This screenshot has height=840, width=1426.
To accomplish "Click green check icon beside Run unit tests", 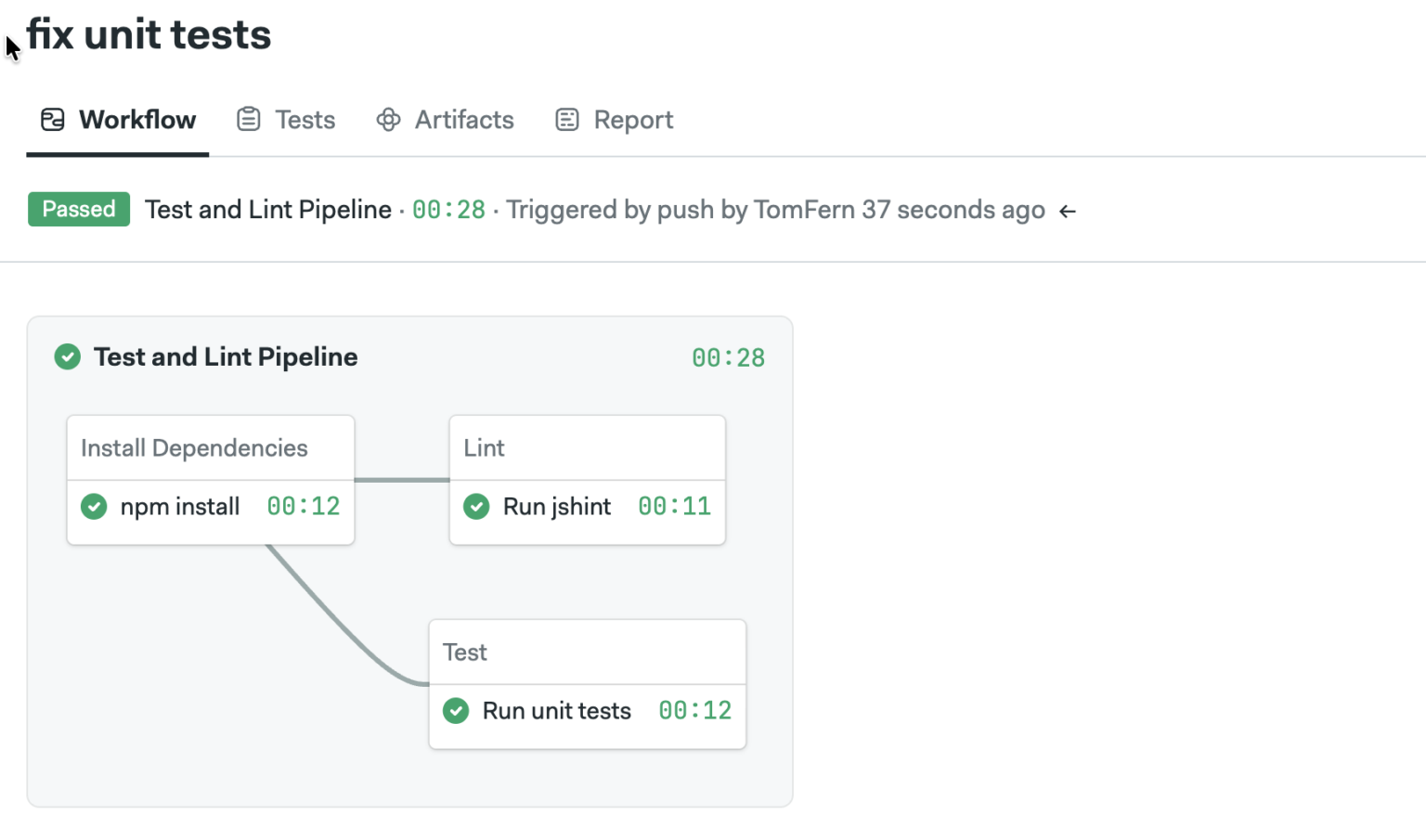I will coord(456,711).
